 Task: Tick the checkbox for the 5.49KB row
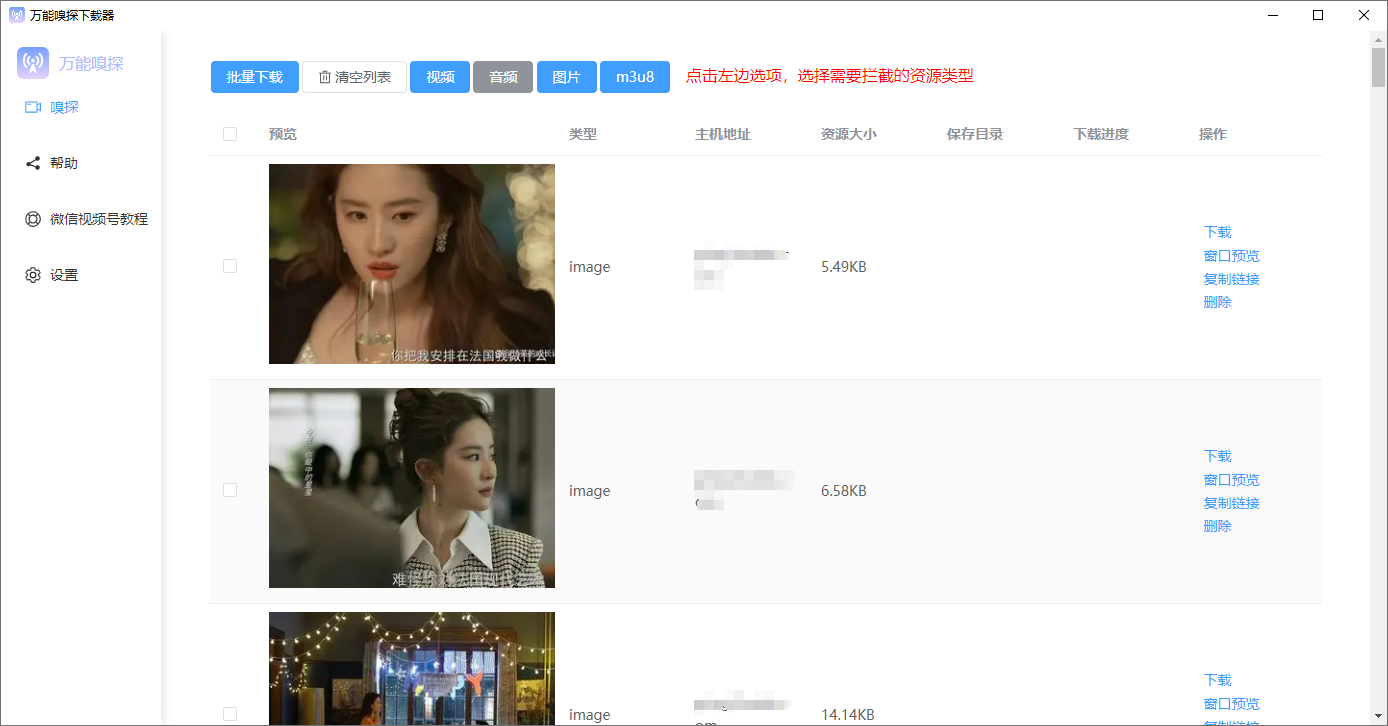[230, 266]
